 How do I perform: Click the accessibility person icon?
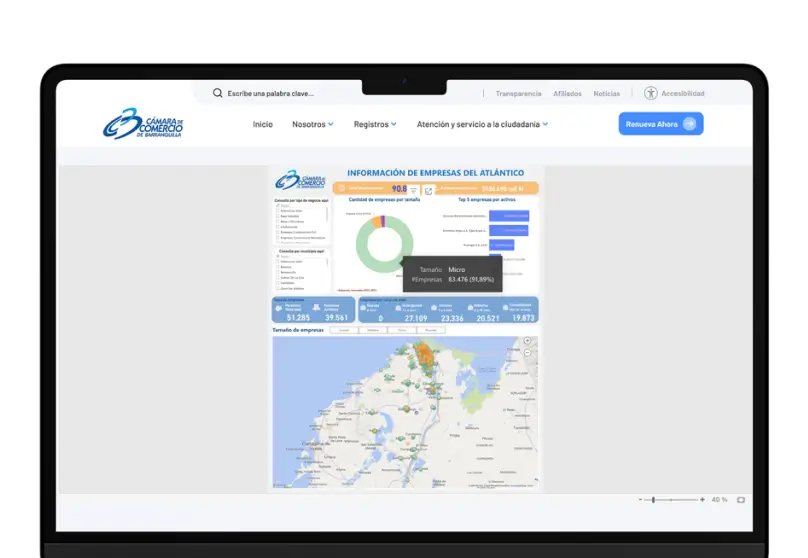651,93
